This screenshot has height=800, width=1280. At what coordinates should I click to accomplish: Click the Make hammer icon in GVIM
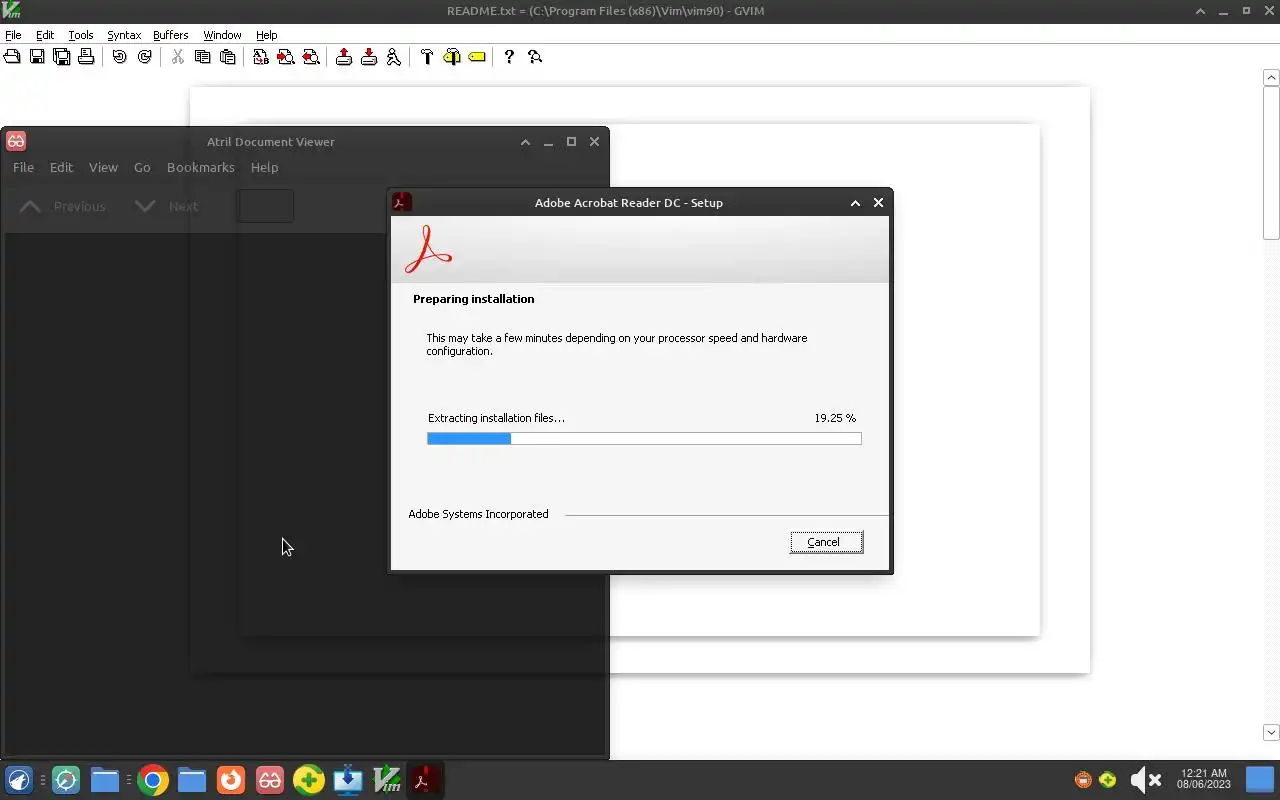pos(427,57)
